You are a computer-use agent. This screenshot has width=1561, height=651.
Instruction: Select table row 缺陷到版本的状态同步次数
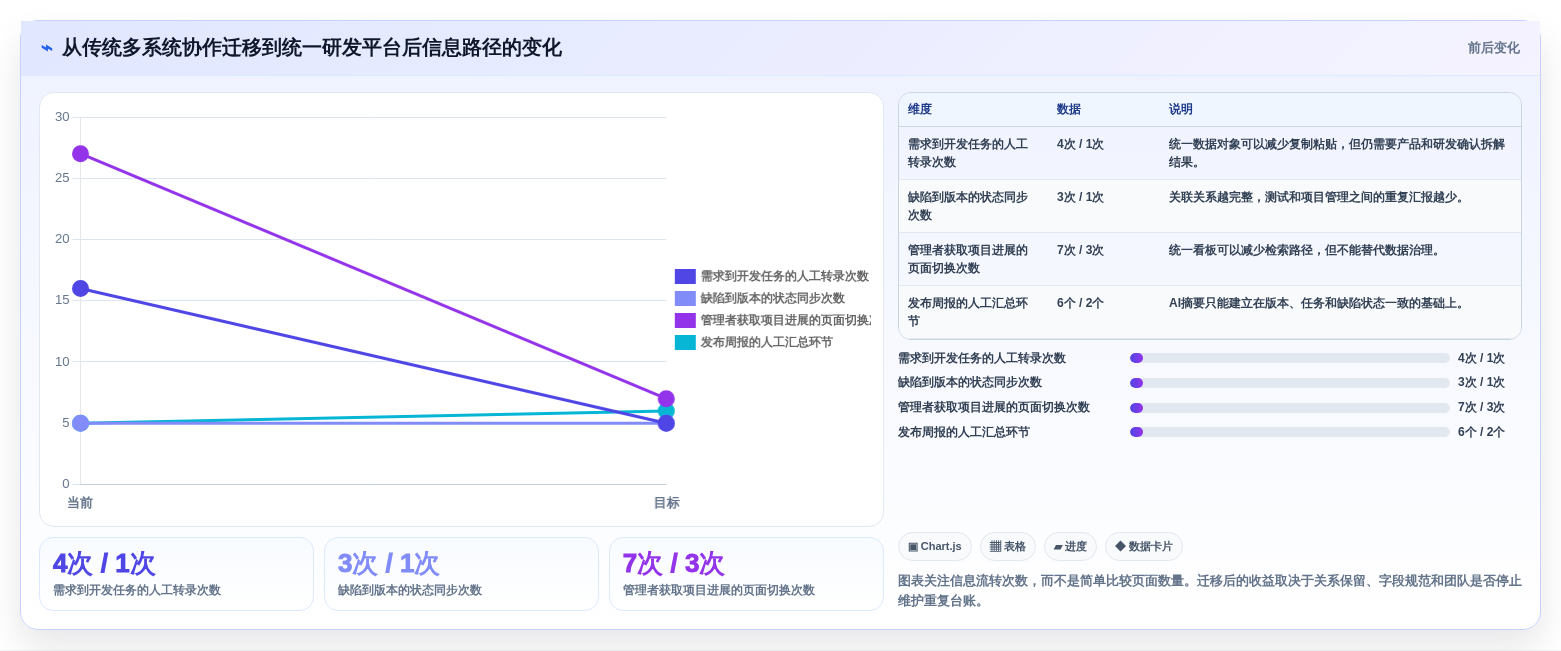(1210, 206)
